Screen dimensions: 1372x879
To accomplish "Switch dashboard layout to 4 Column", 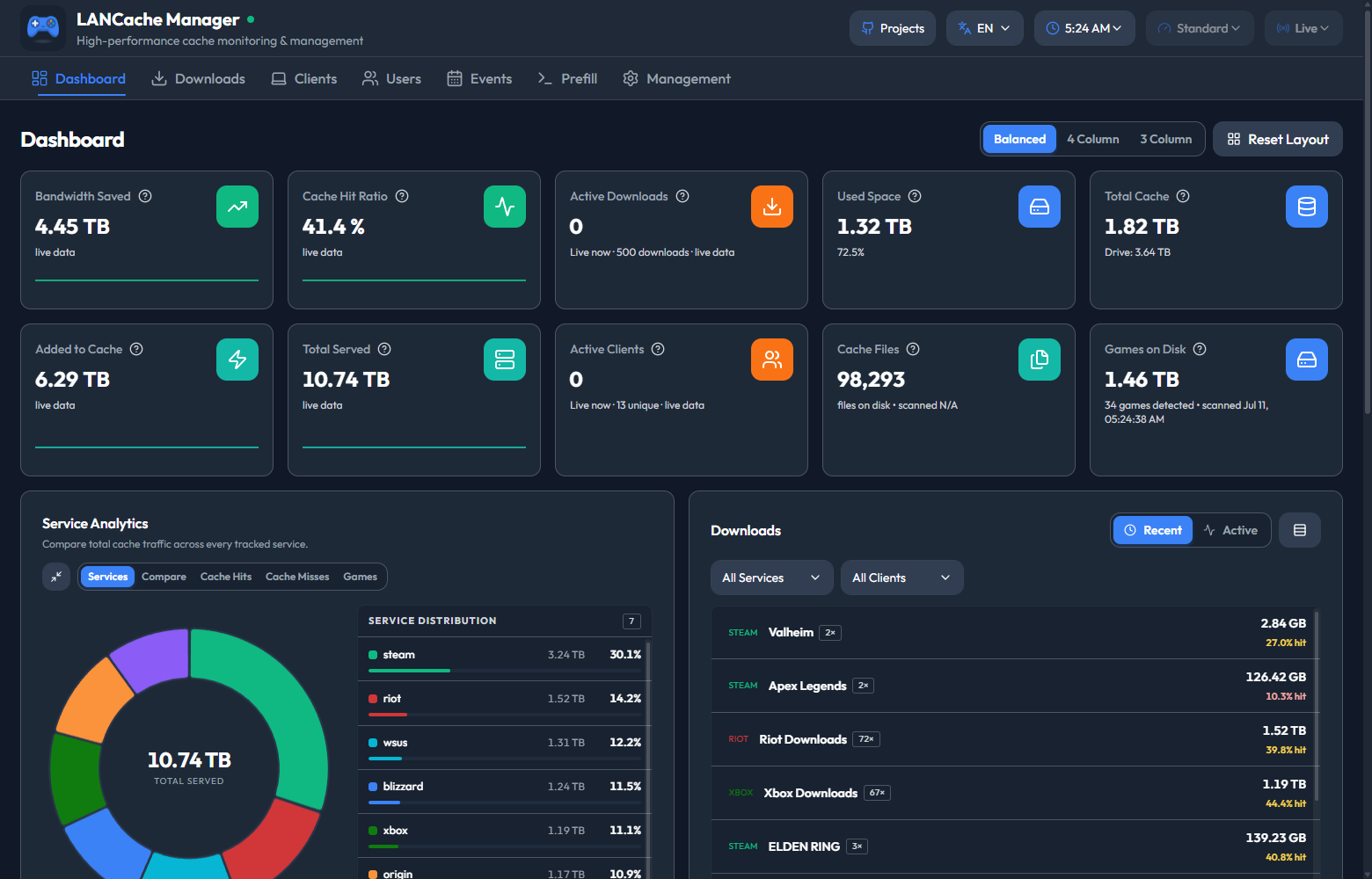I will (1093, 139).
